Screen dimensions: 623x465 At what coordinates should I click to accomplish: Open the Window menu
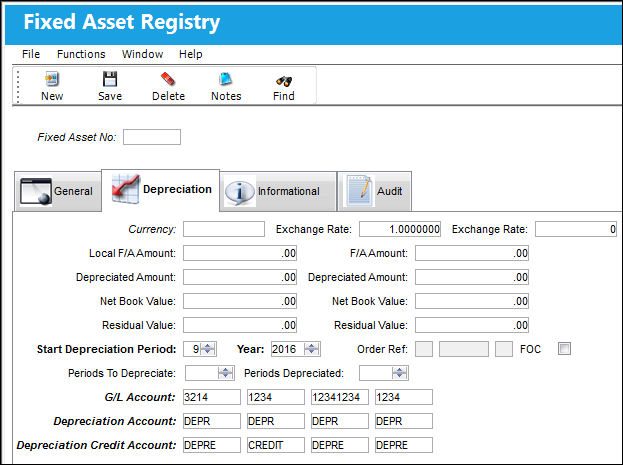(142, 54)
